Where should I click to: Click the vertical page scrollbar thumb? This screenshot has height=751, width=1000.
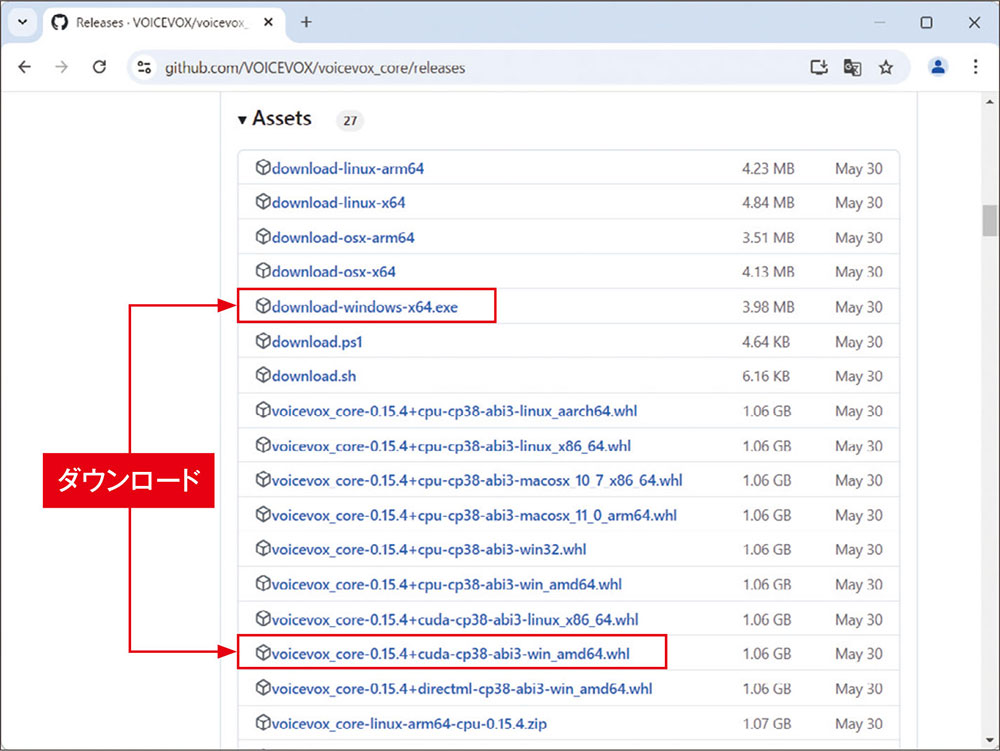pos(989,220)
